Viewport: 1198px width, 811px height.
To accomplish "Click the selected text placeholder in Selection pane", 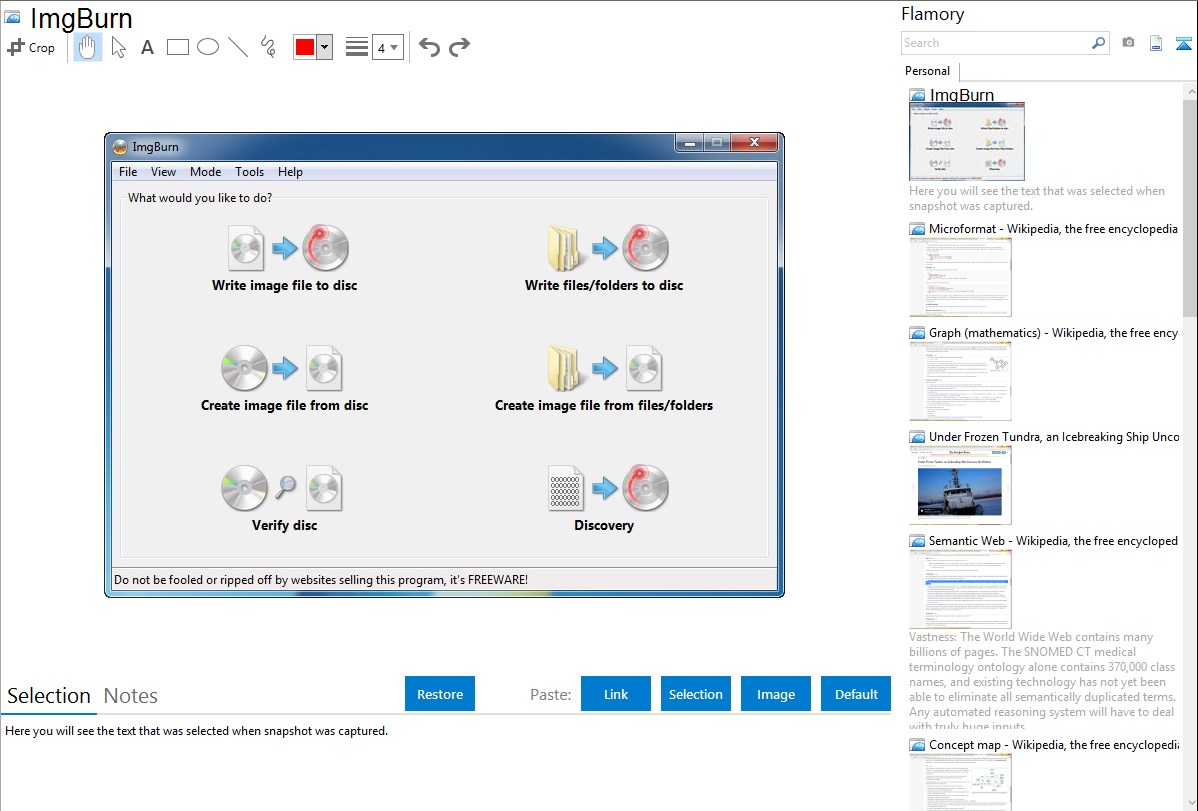I will [196, 731].
